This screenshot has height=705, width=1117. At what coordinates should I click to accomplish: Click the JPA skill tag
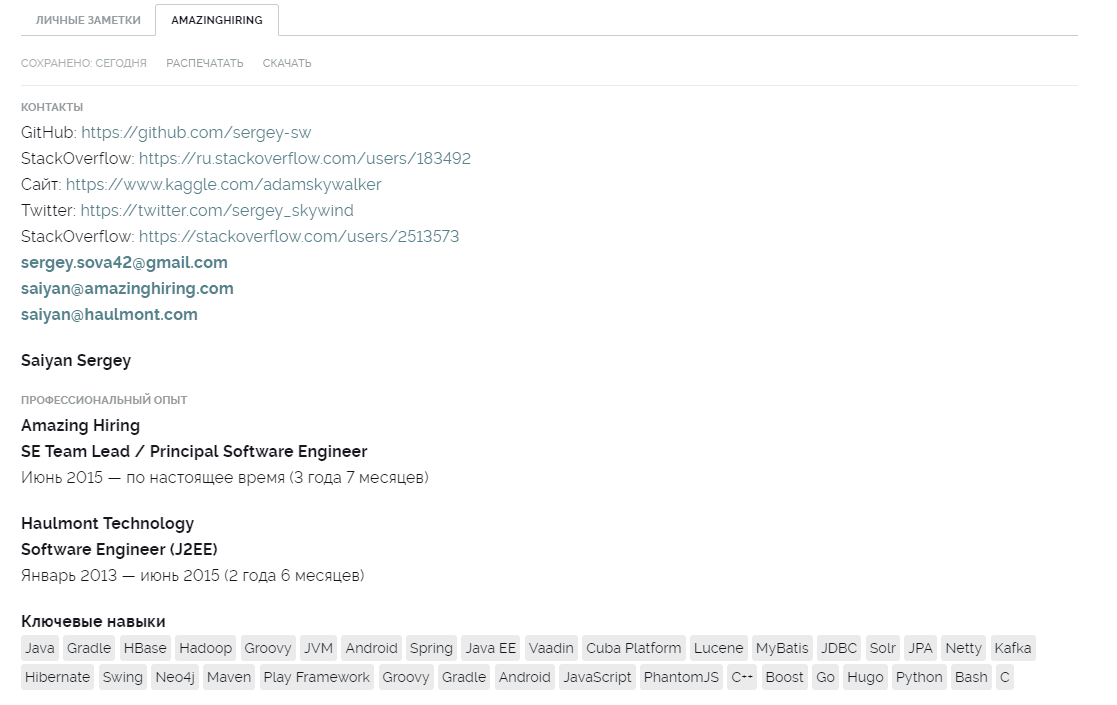click(920, 648)
